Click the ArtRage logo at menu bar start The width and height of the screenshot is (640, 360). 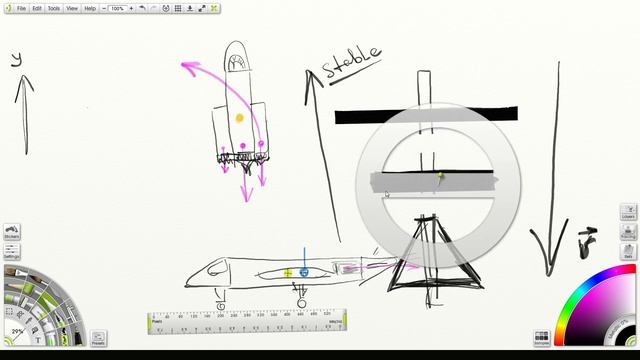[9, 8]
